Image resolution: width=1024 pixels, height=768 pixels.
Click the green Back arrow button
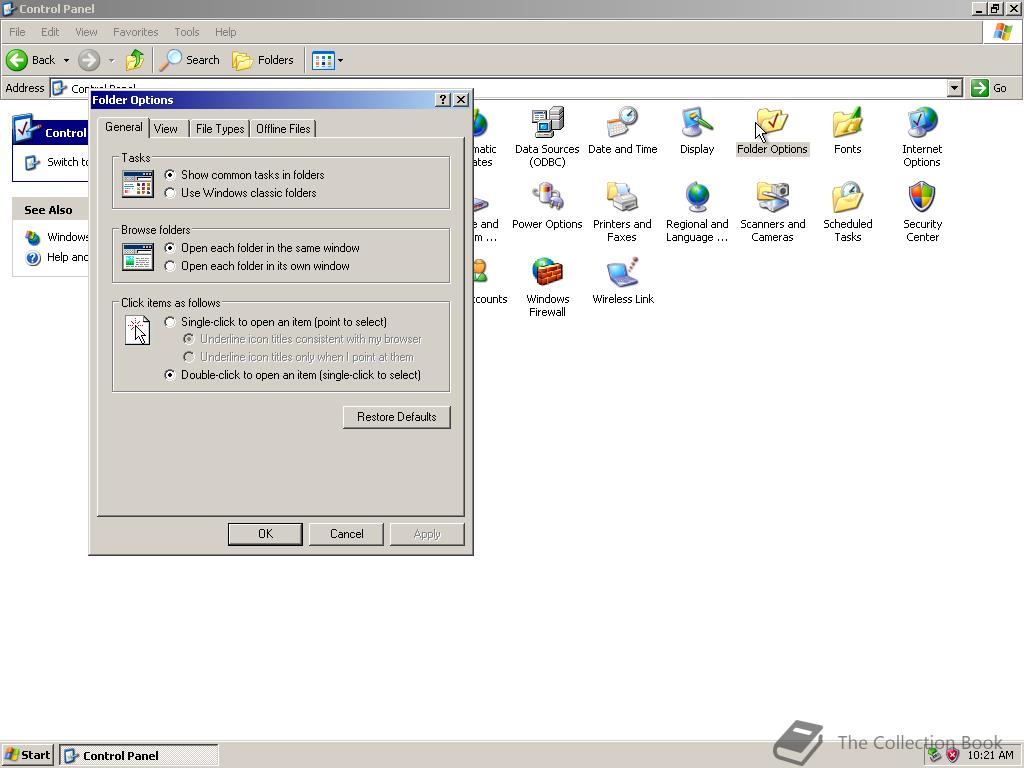point(17,60)
